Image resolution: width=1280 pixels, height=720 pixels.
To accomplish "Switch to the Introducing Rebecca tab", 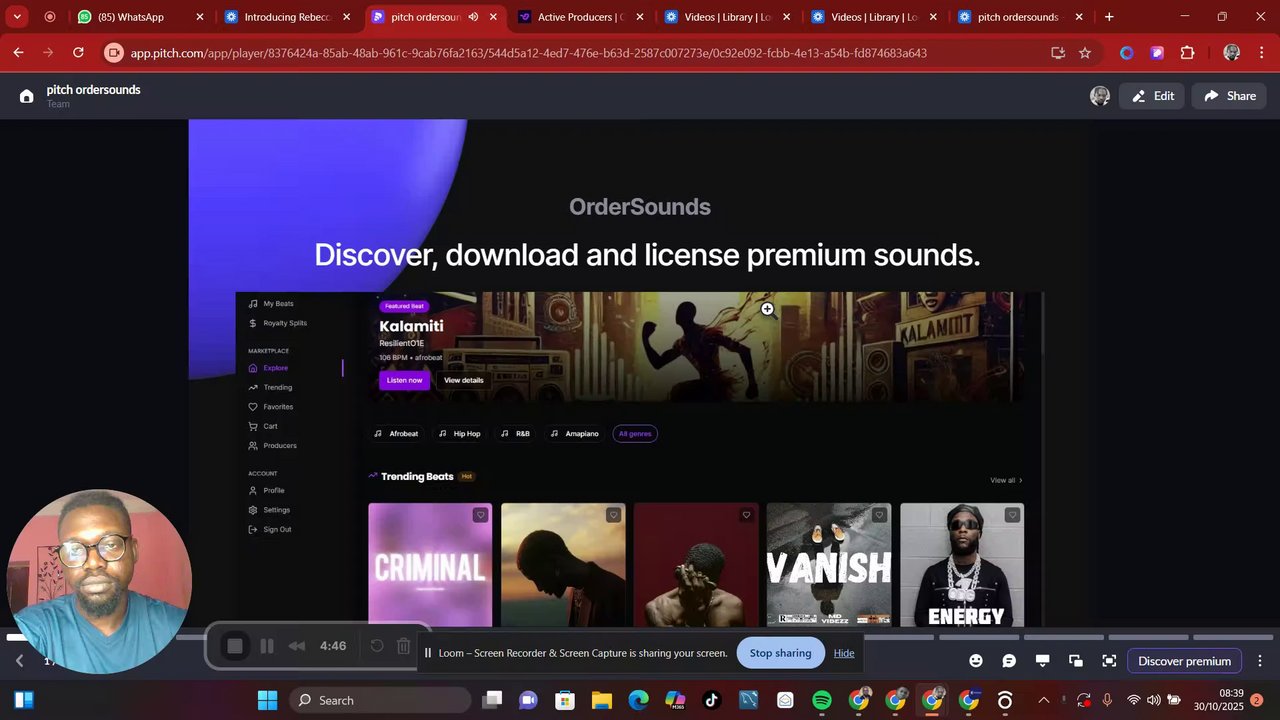I will pyautogui.click(x=288, y=17).
